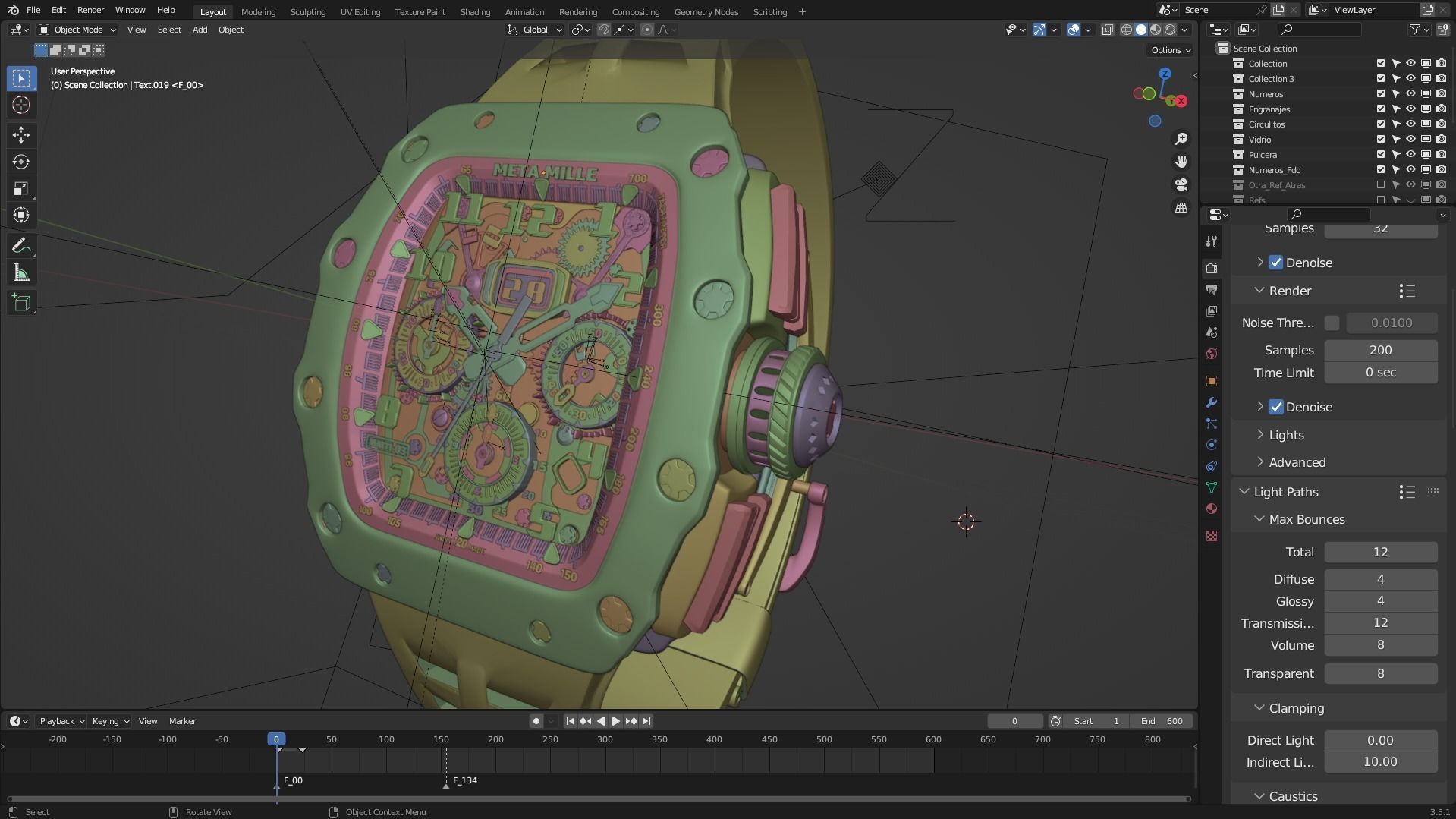This screenshot has width=1456, height=819.
Task: Hide the Vidrio collection eye icon
Action: point(1410,140)
